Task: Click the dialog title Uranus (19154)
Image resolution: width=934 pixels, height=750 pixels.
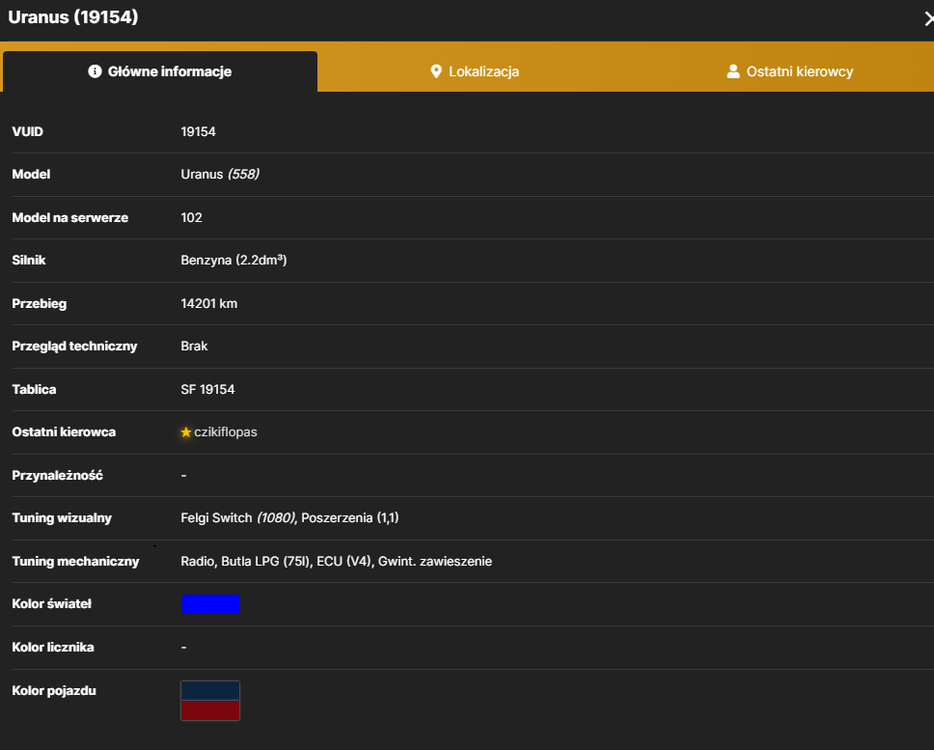Action: coord(73,17)
